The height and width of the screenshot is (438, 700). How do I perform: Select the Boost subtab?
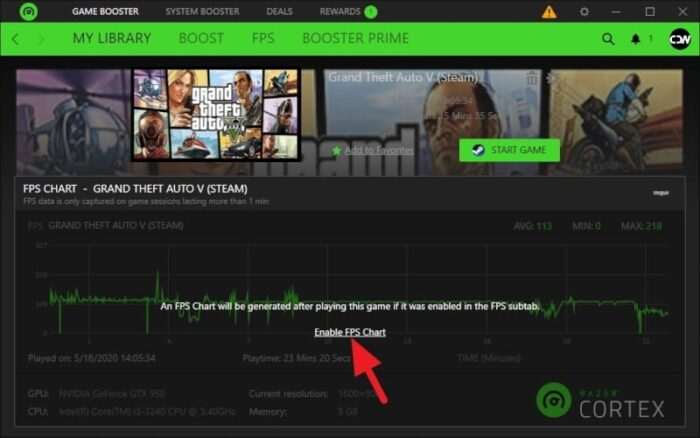(x=201, y=38)
